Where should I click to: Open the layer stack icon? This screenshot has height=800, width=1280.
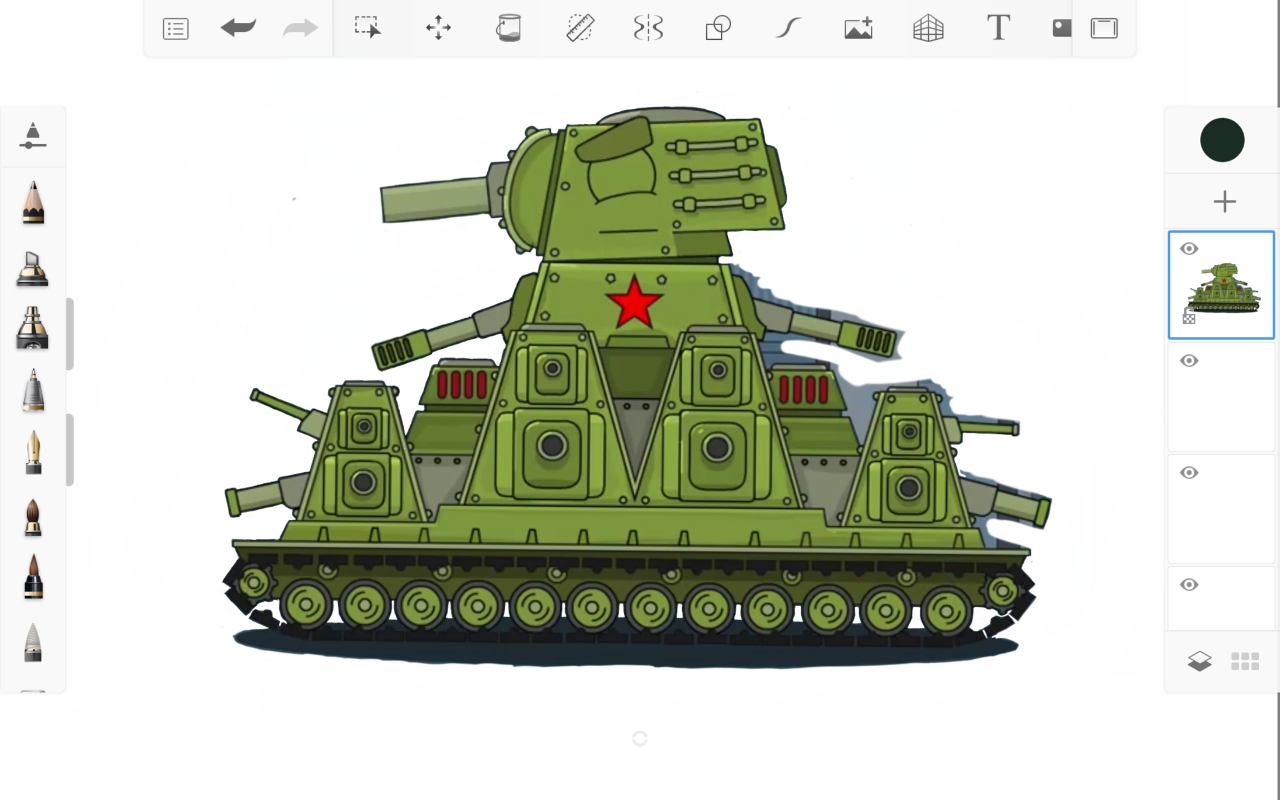click(x=1199, y=661)
